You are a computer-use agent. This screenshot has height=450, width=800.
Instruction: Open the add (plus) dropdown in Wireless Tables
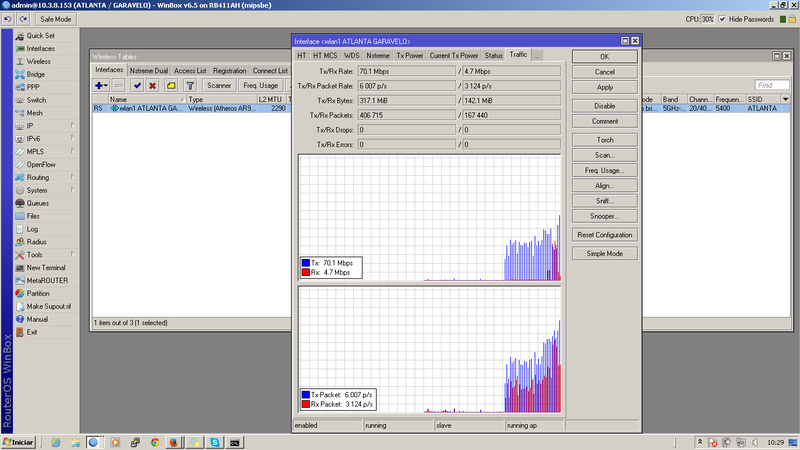(101, 86)
